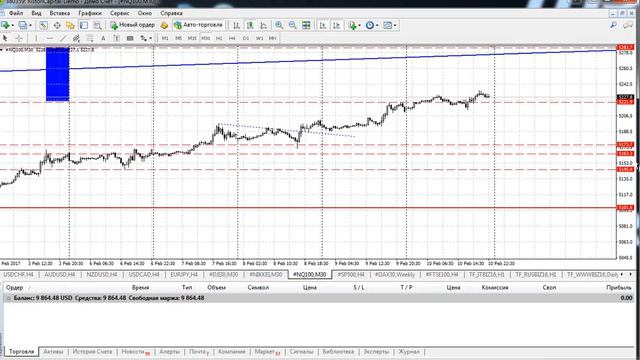Select the vertical line tool
640x360 pixels.
(x=36, y=38)
